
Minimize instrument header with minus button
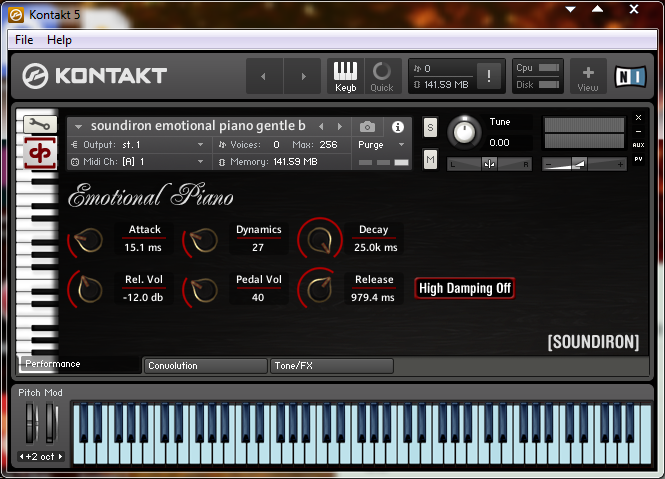[x=638, y=132]
